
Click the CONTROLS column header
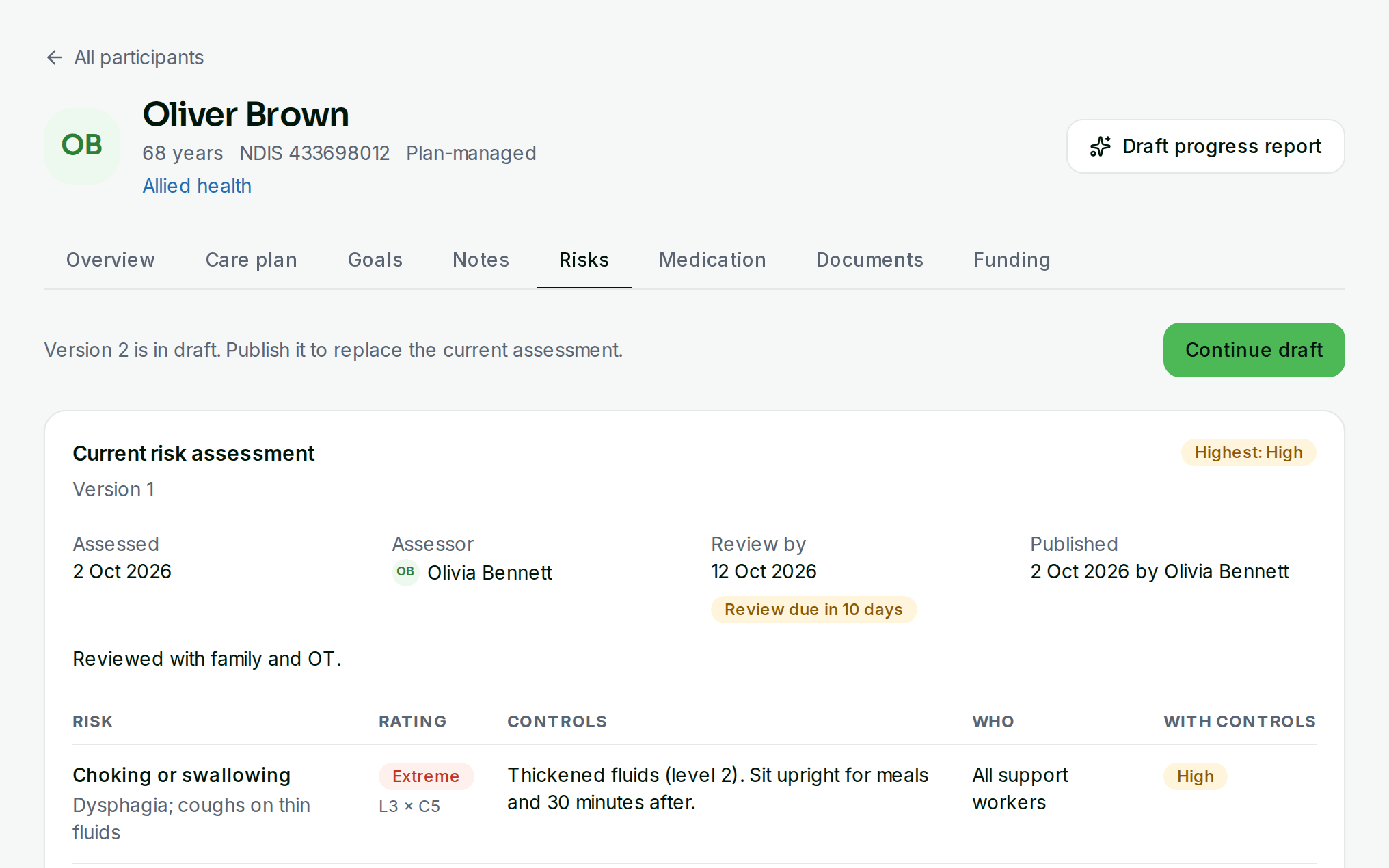click(x=557, y=722)
